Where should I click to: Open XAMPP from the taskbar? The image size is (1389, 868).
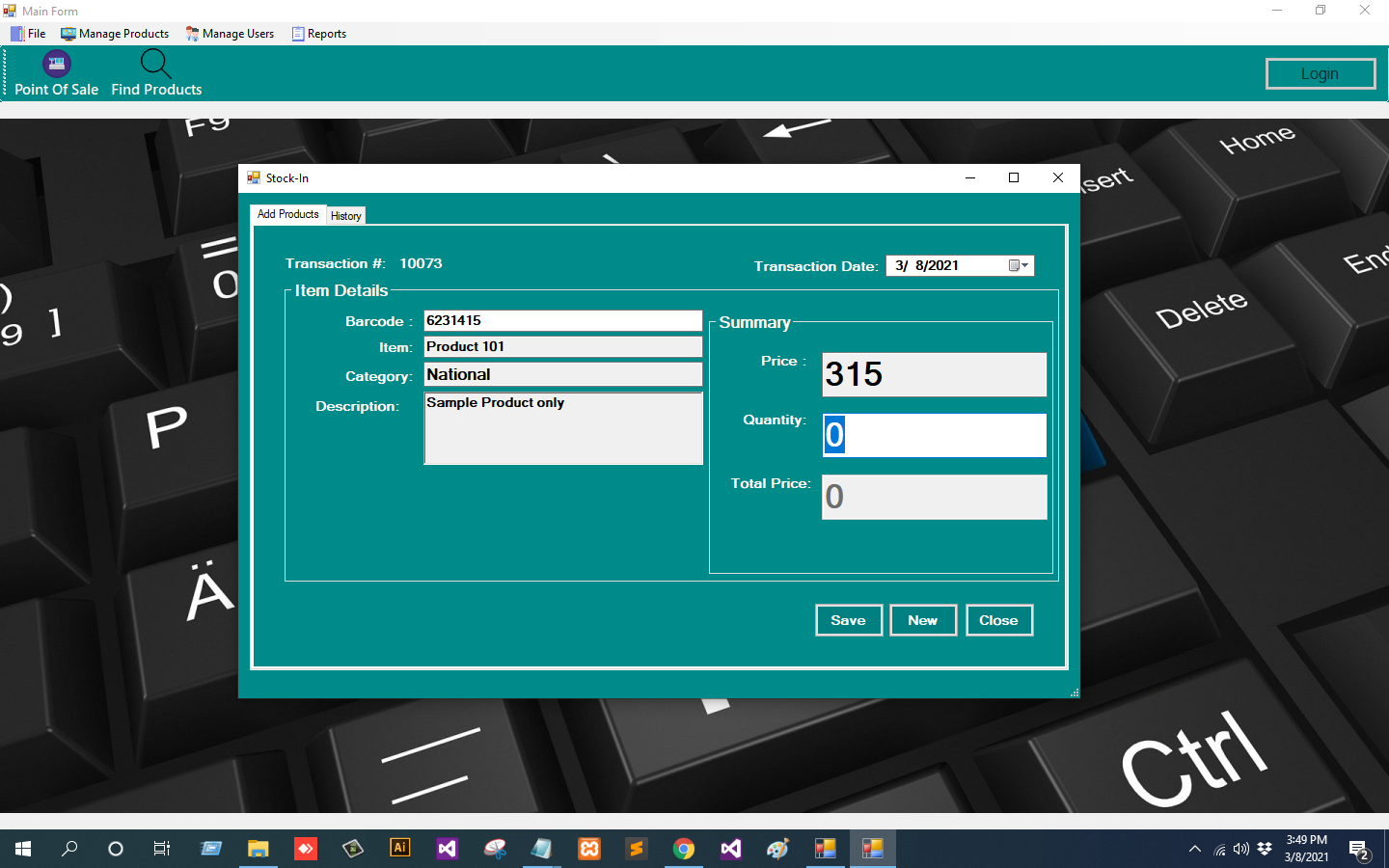tap(589, 849)
